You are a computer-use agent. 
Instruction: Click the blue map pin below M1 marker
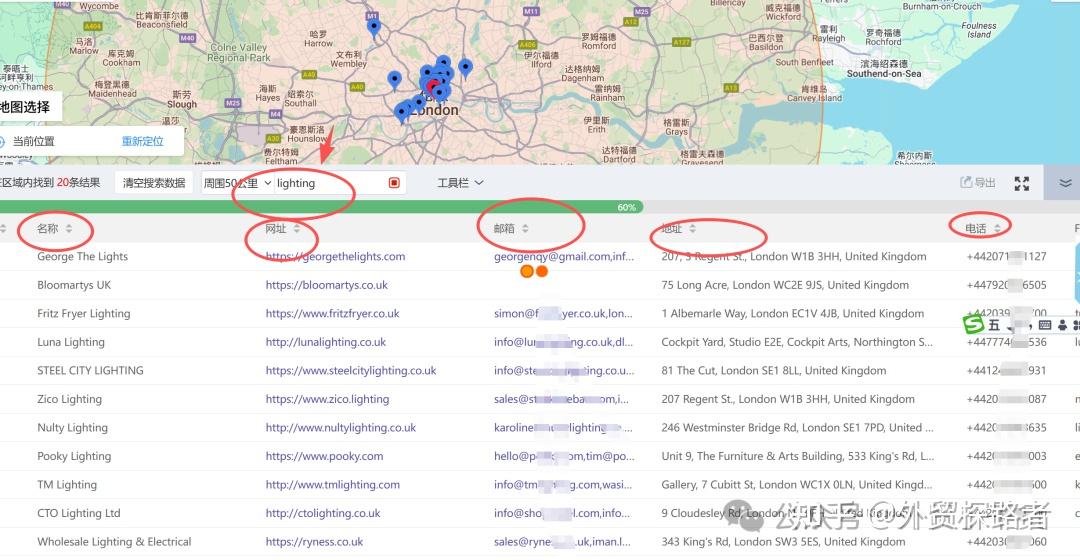pyautogui.click(x=373, y=28)
